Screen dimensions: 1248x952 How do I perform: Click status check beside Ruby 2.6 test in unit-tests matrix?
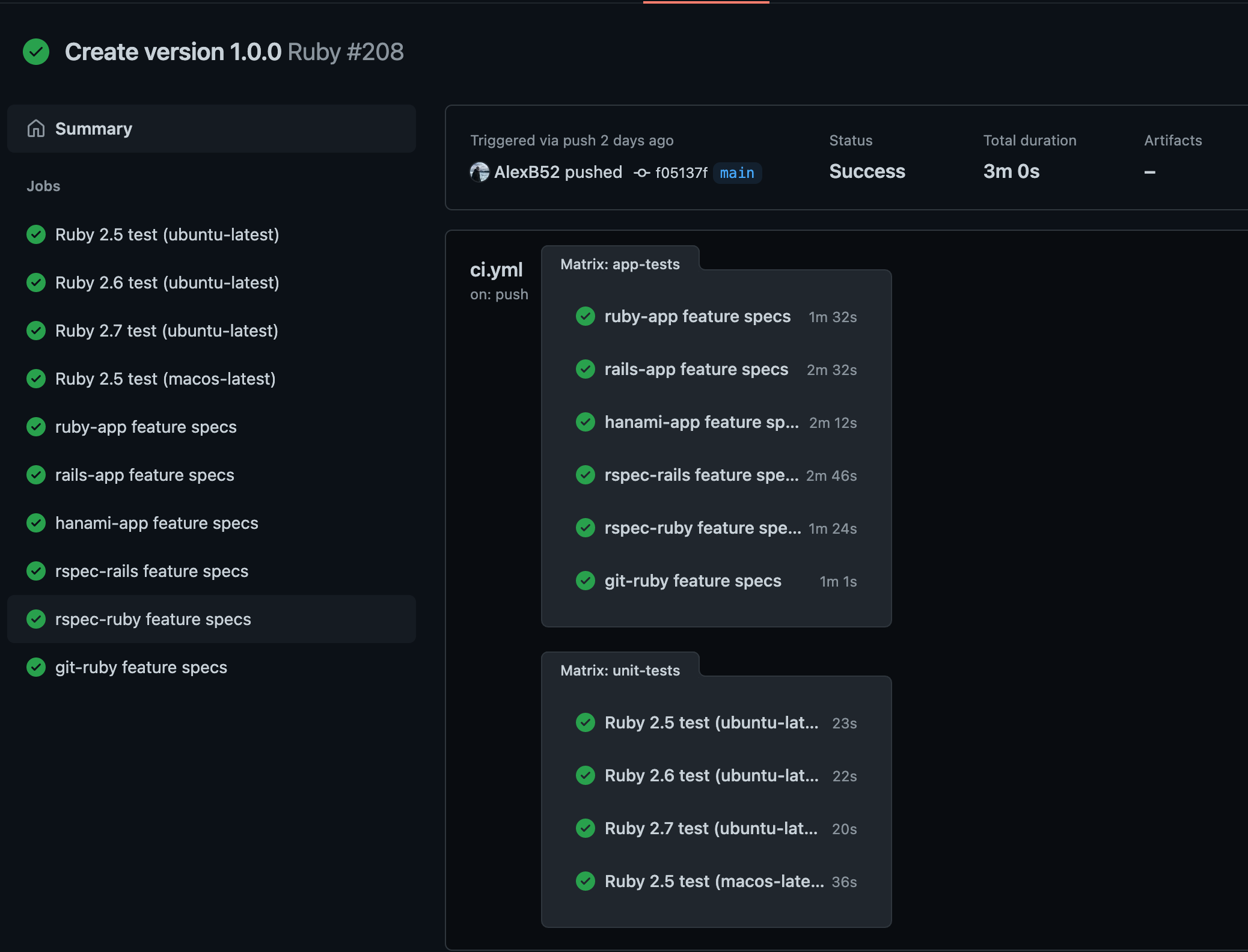click(585, 775)
